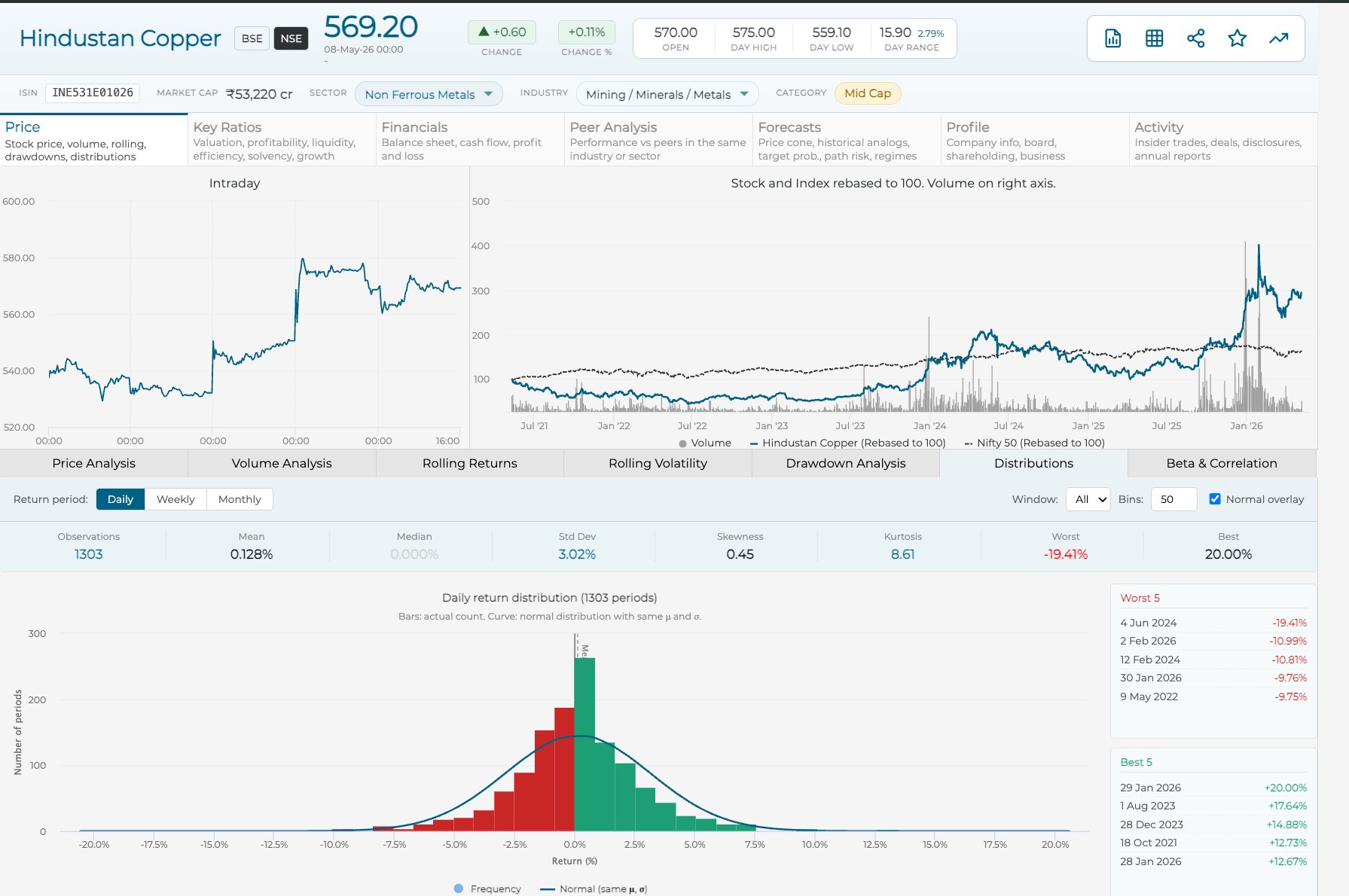The image size is (1349, 896).
Task: Switch to Rolling Returns sub-tab
Action: 469,463
